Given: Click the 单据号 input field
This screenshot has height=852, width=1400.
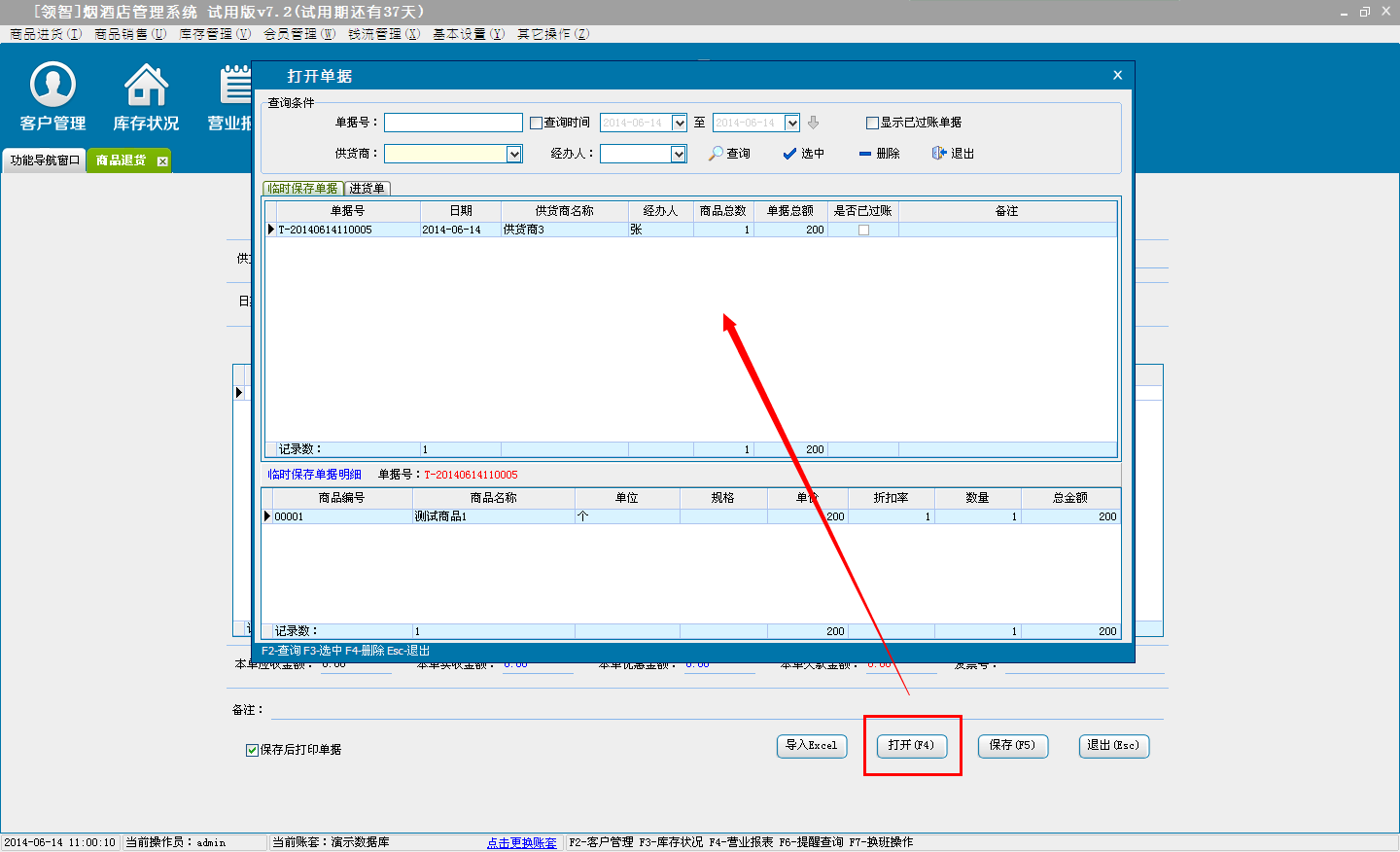Looking at the screenshot, I should pyautogui.click(x=453, y=123).
